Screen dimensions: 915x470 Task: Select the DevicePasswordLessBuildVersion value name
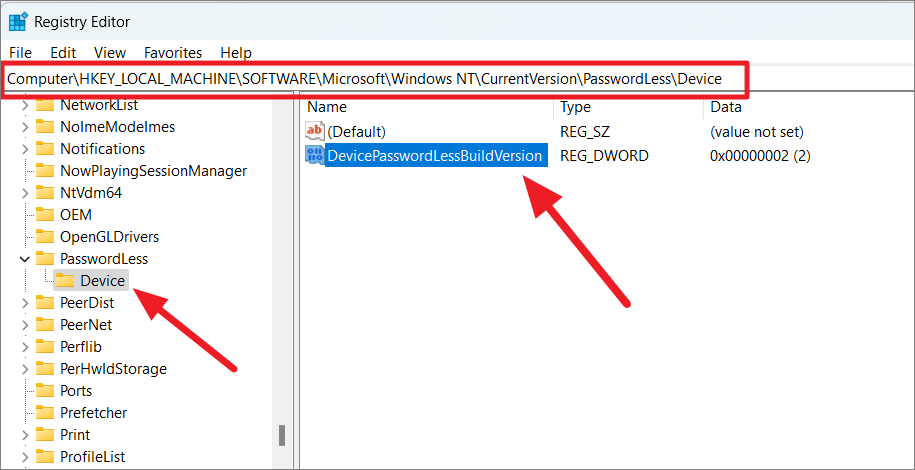coord(435,156)
